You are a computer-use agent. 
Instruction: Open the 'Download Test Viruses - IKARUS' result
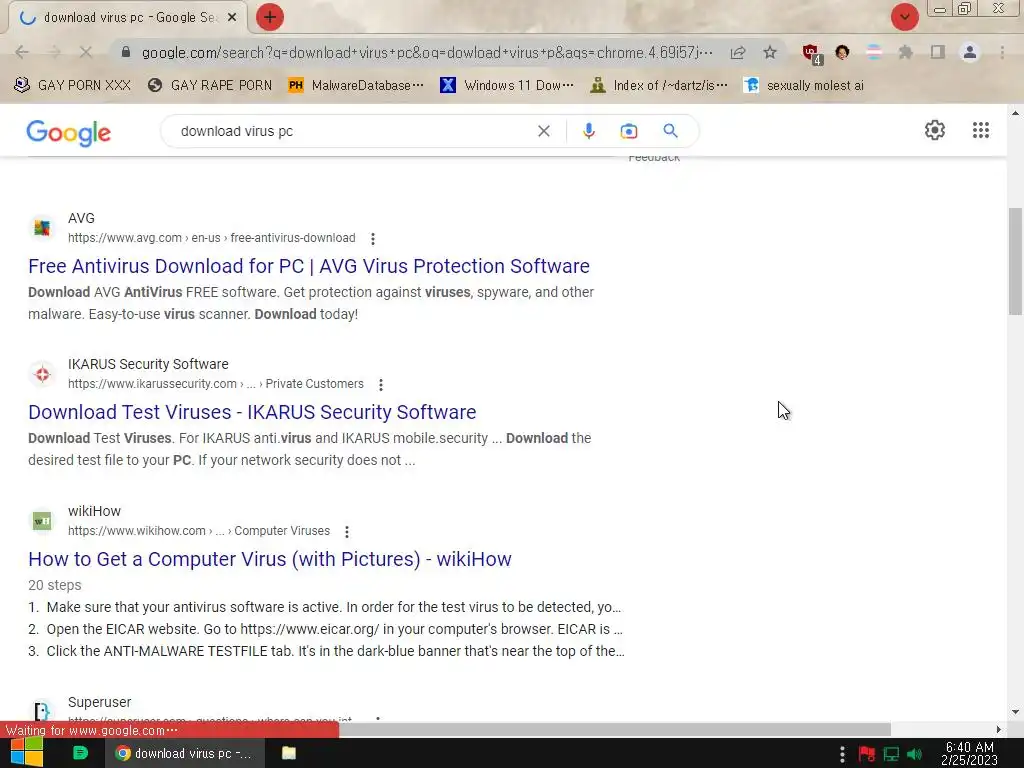click(x=252, y=413)
